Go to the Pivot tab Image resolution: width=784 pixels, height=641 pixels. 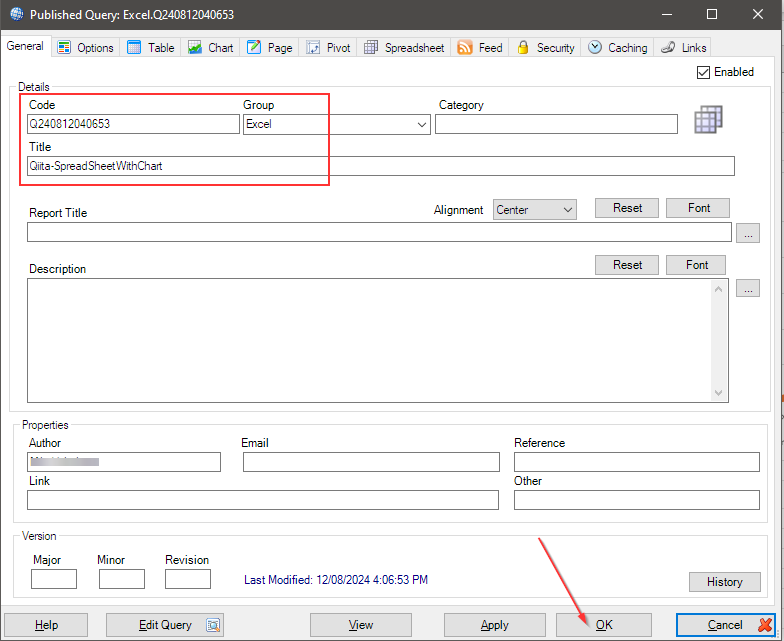pos(328,48)
